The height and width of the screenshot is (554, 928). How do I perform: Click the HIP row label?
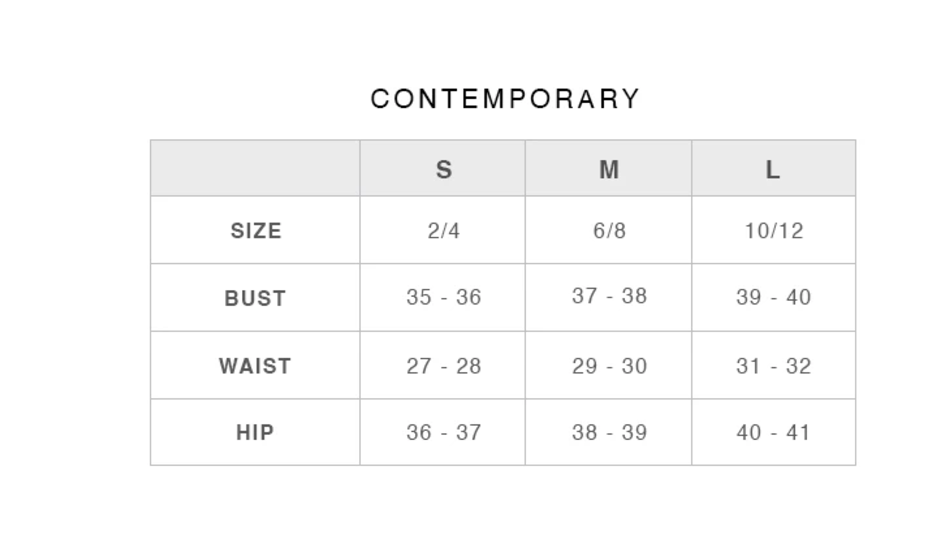tap(255, 433)
